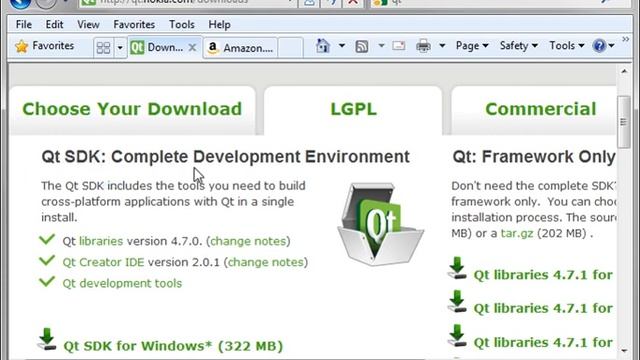Show more command bar items chevron

[625, 39]
